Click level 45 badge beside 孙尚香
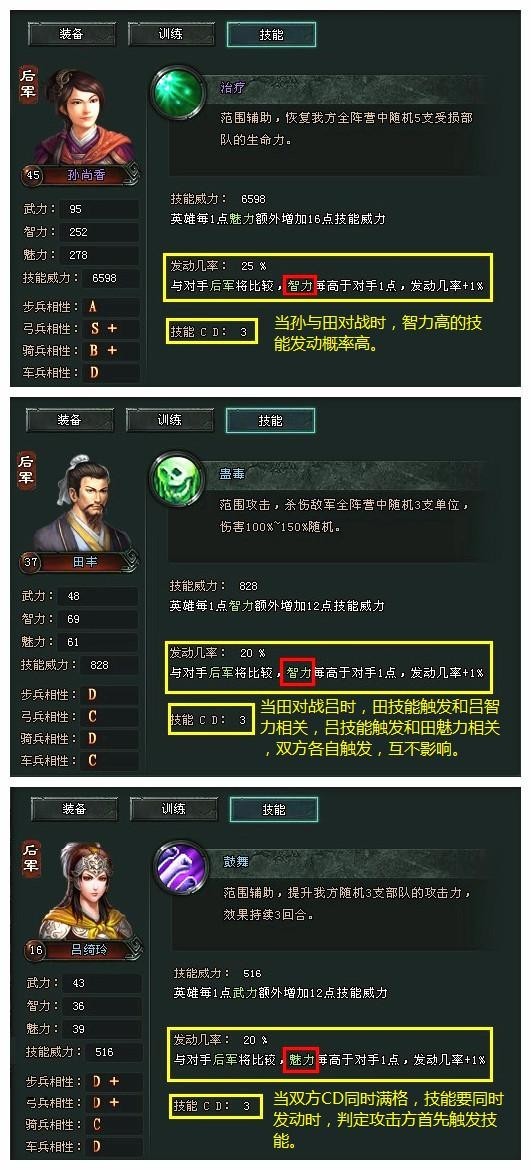The image size is (531, 1170). coord(33,175)
